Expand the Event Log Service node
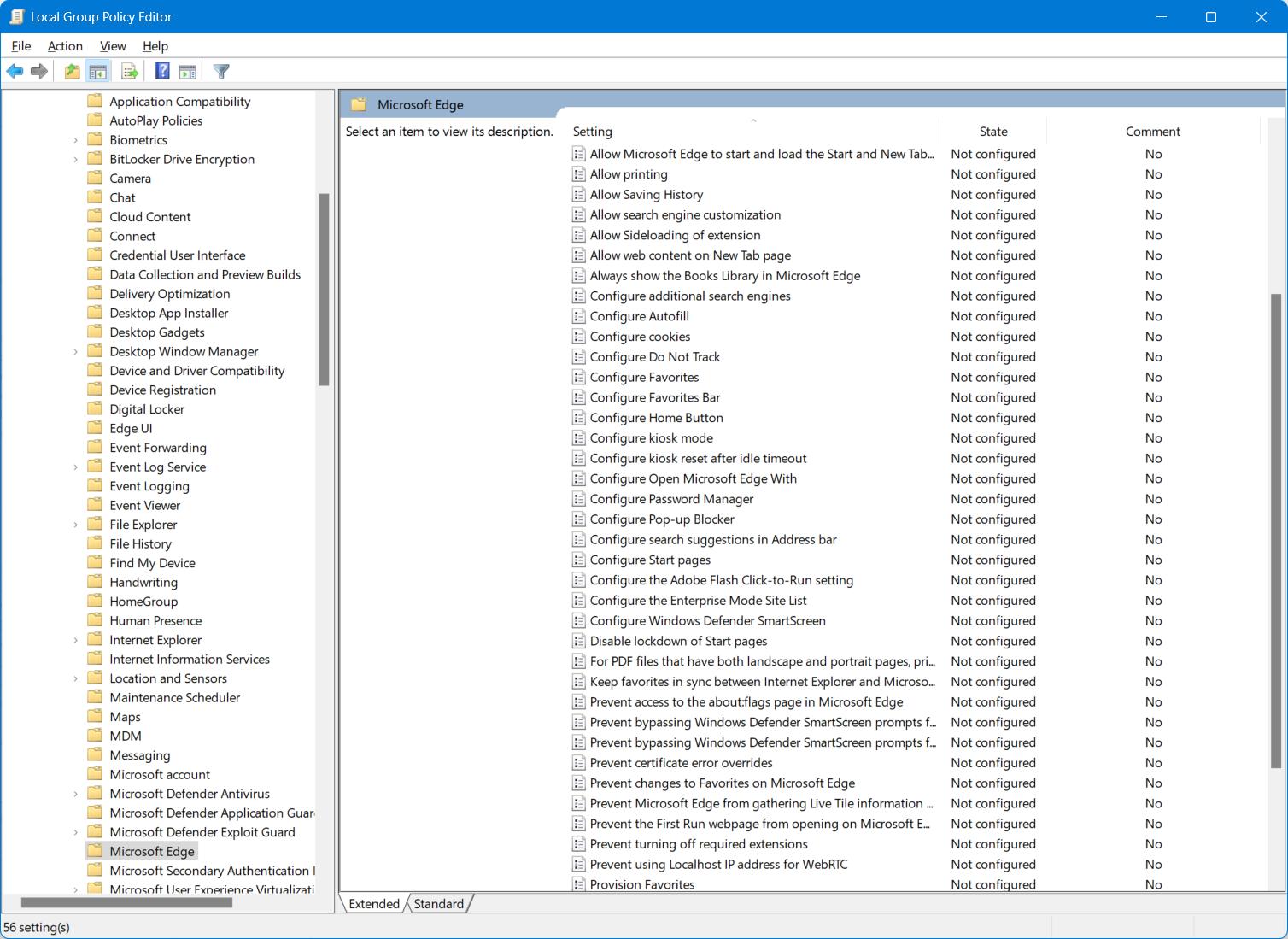1288x939 pixels. (x=75, y=467)
